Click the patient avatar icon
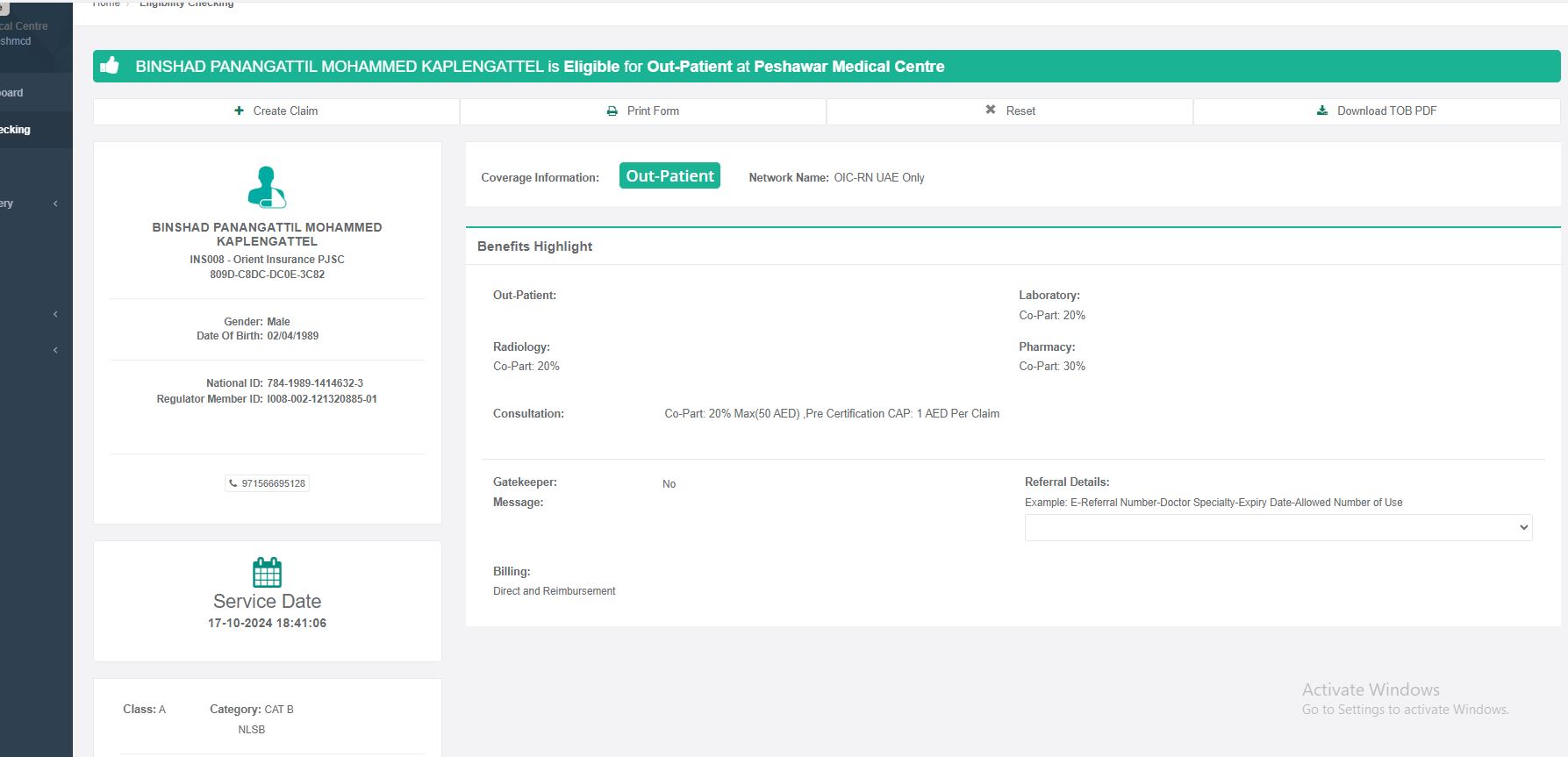Screen dimensions: 1568x757 pos(267,187)
